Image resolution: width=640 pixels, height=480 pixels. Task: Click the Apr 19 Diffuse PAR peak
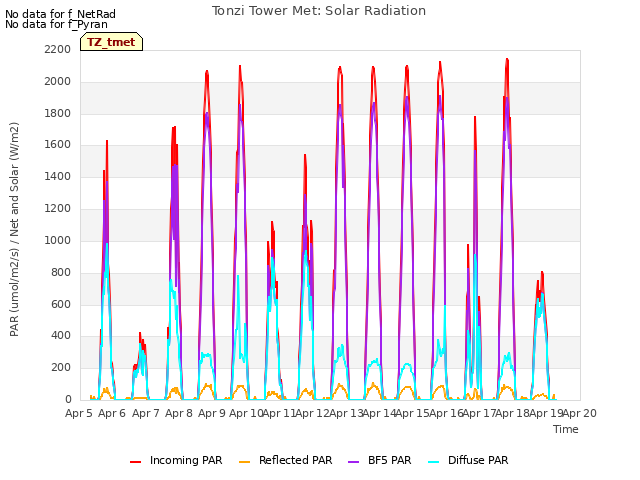[542, 294]
